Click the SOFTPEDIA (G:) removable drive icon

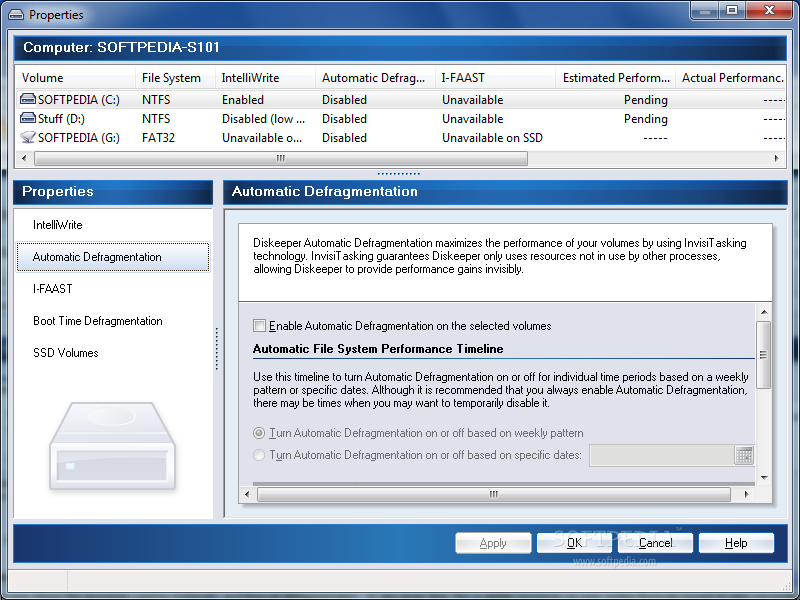click(x=28, y=137)
